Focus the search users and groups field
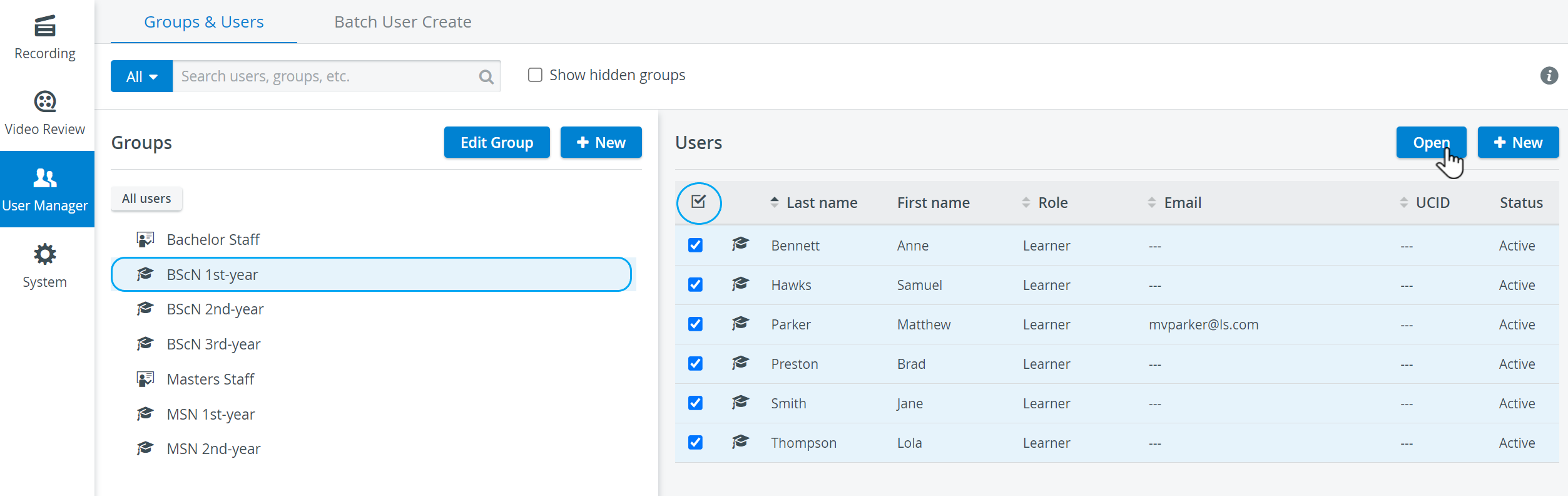This screenshot has width=1568, height=496. coord(325,76)
